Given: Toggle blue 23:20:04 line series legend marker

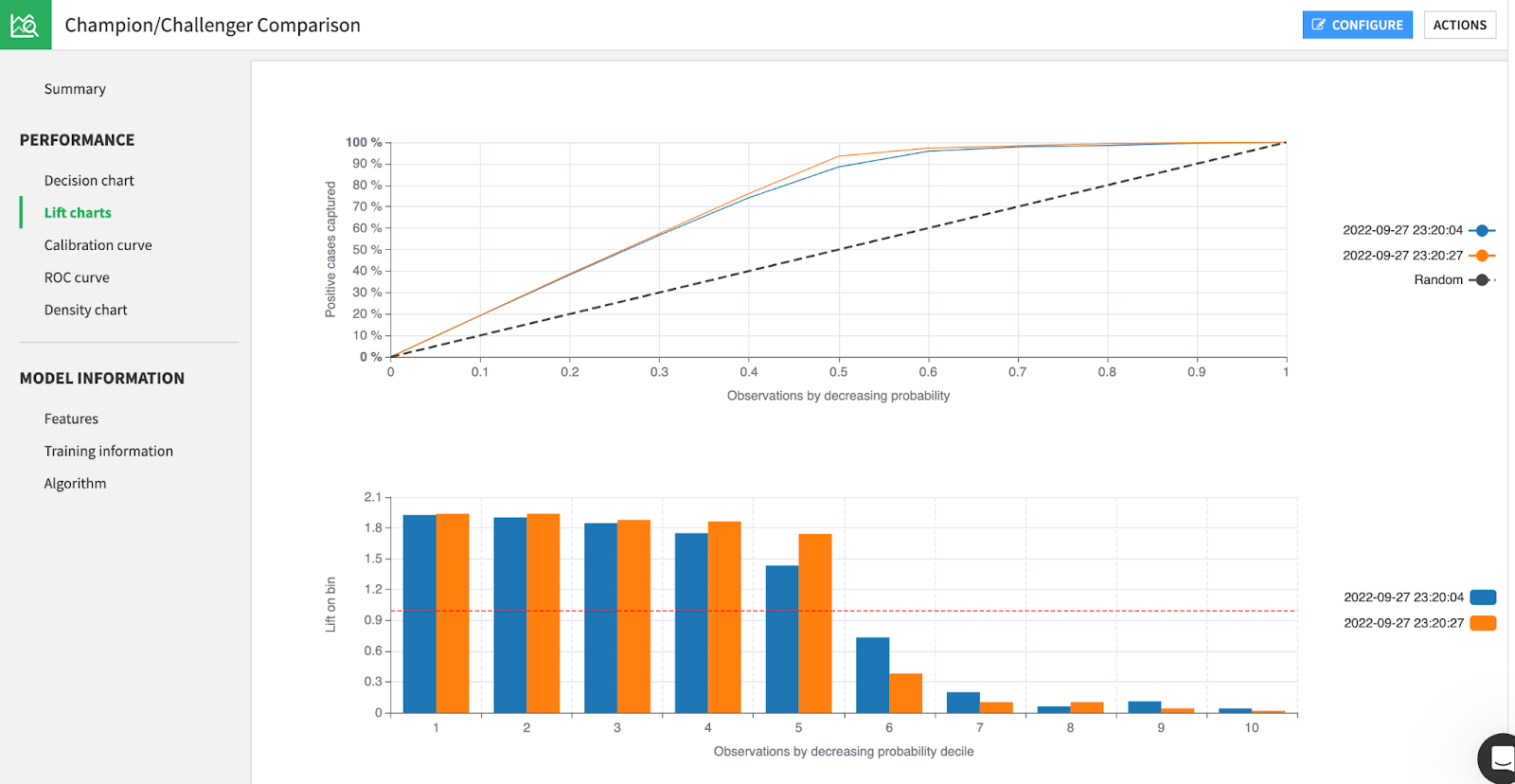Looking at the screenshot, I should point(1483,230).
